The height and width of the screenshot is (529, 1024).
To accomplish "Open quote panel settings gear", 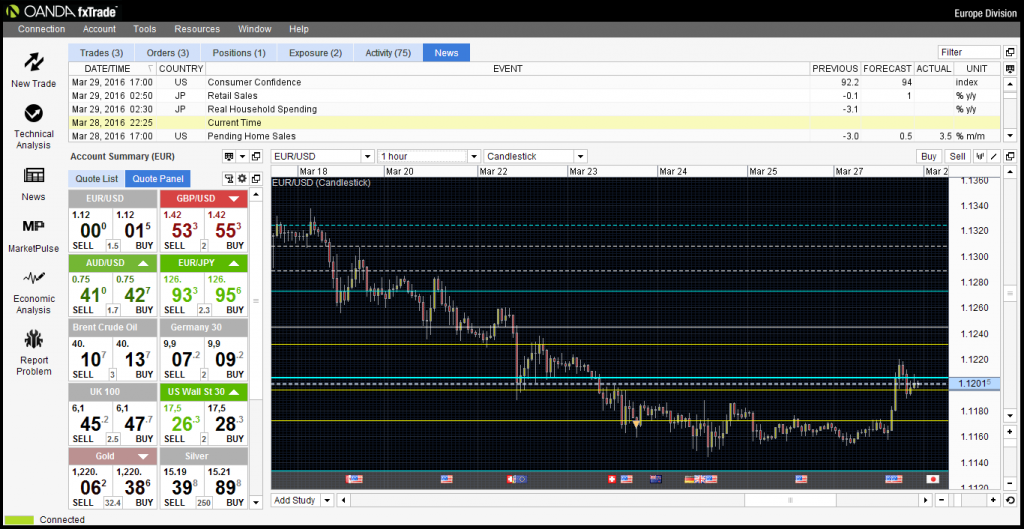I will pyautogui.click(x=242, y=178).
